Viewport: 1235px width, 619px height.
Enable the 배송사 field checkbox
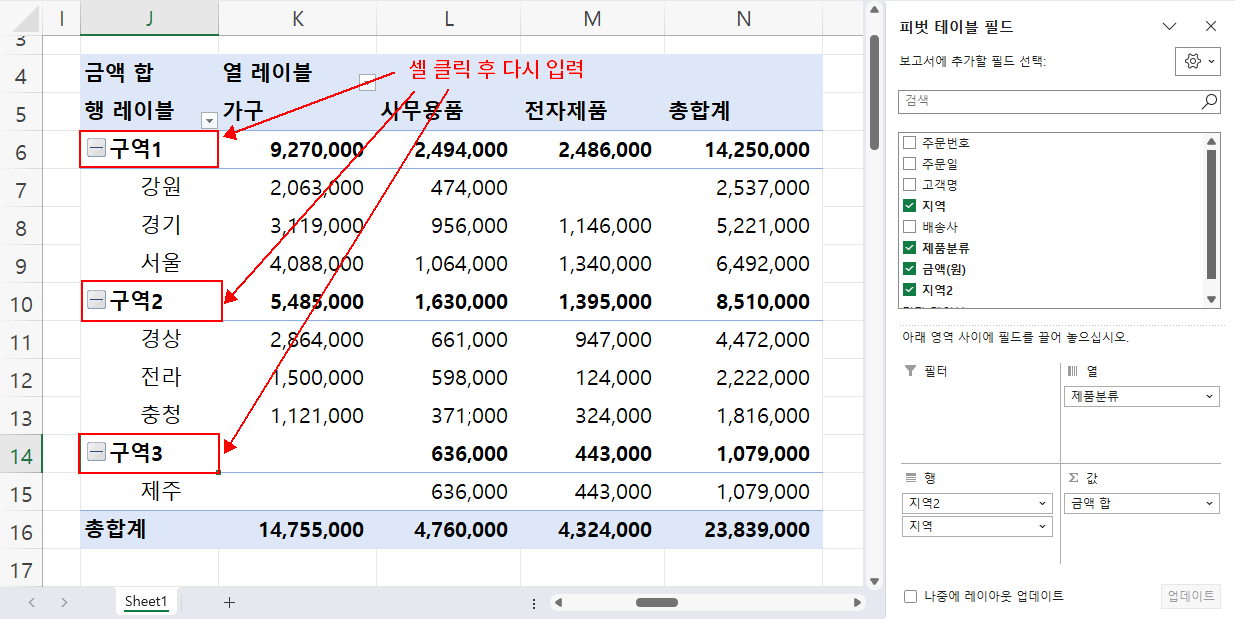909,227
